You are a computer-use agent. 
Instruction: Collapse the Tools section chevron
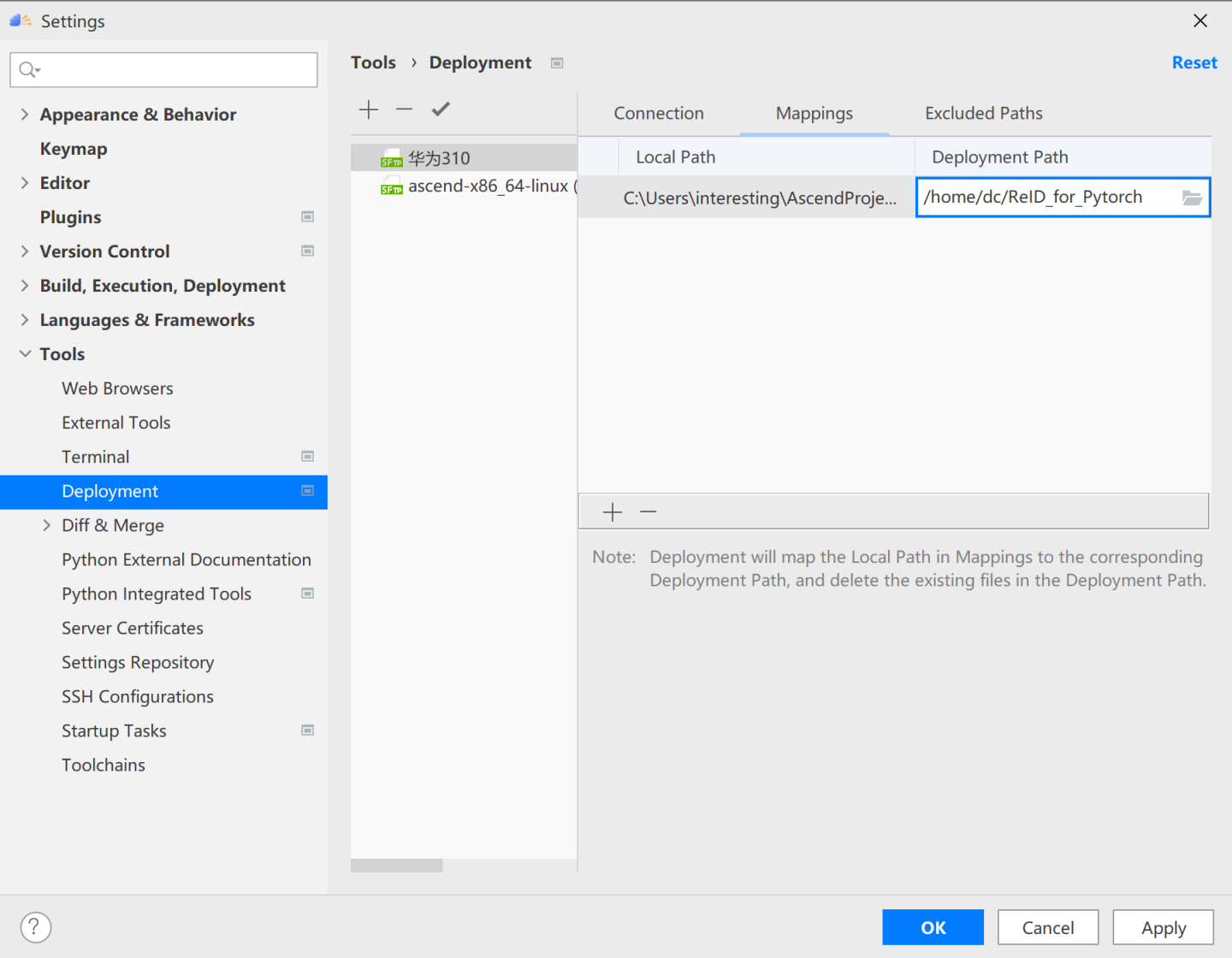(25, 353)
